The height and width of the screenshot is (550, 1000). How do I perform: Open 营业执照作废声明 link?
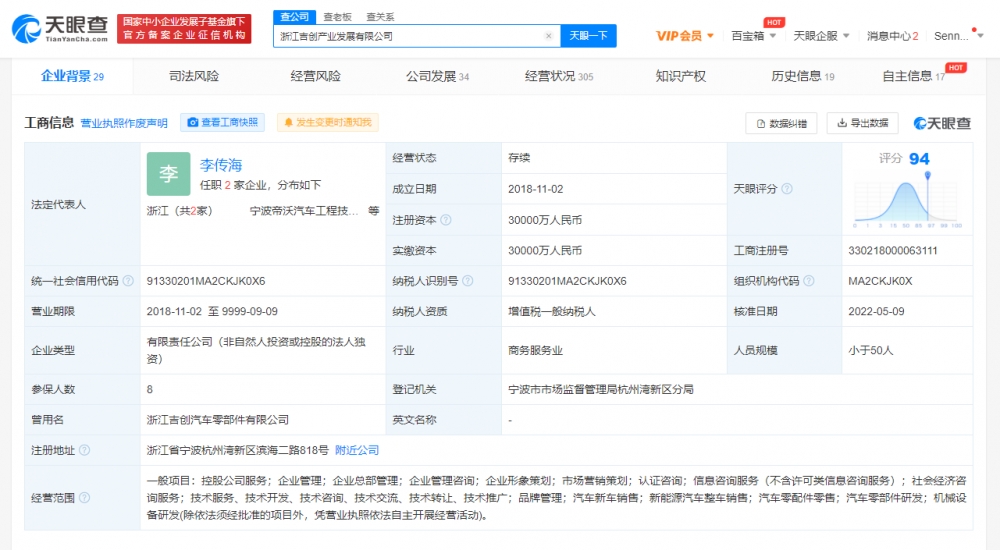point(124,123)
